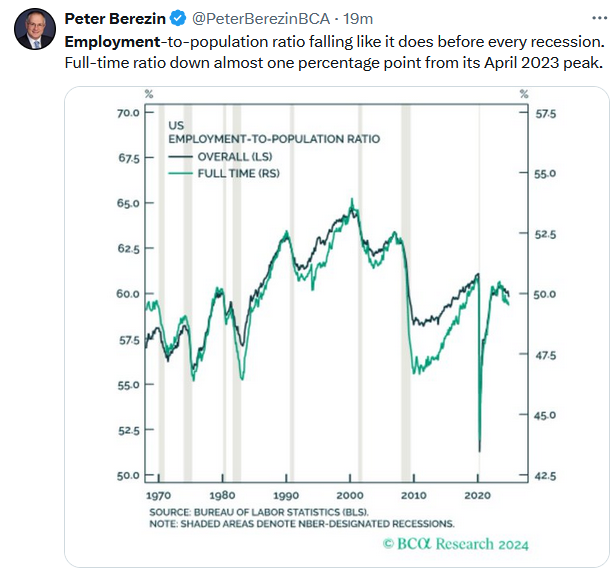Click Peter Berezin's profile avatar
The width and height of the screenshot is (616, 573).
point(34,28)
